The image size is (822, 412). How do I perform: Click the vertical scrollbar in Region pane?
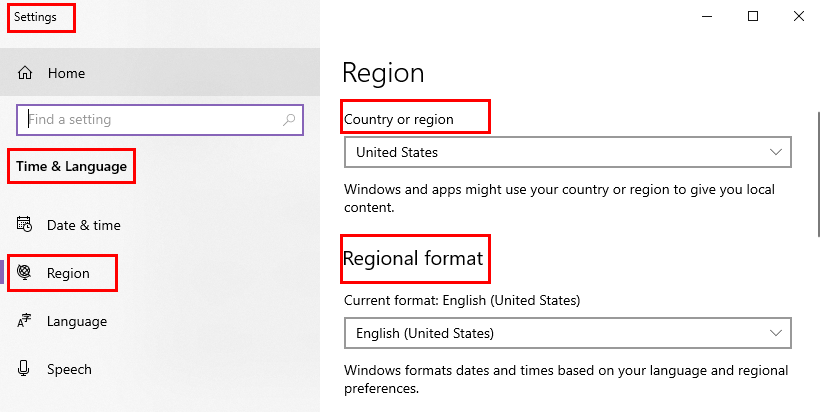tap(819, 175)
